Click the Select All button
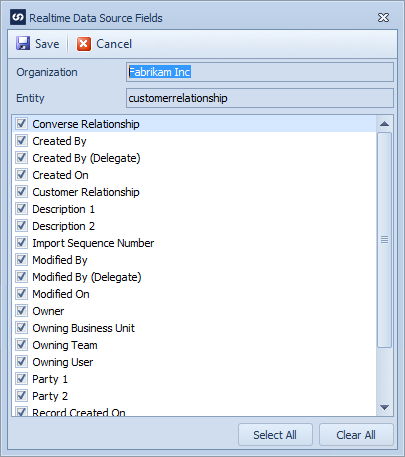Image resolution: width=405 pixels, height=457 pixels. 275,435
